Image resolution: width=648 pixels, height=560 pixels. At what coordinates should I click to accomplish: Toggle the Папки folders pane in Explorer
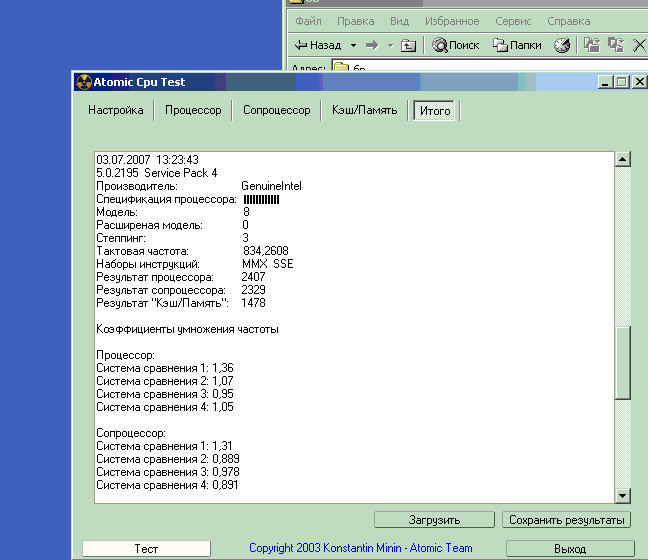click(x=517, y=45)
